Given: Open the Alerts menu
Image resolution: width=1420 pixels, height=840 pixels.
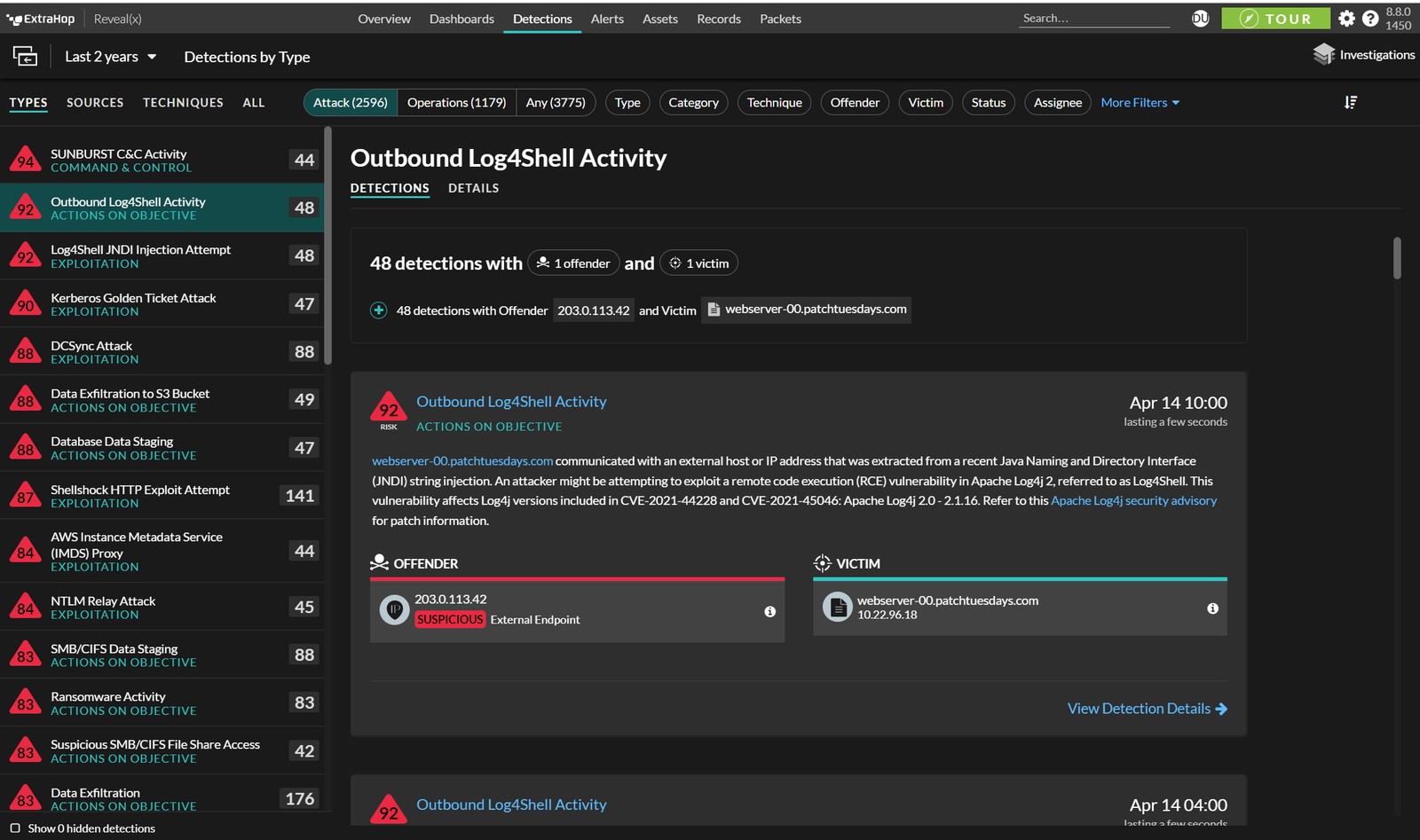Looking at the screenshot, I should coord(608,19).
